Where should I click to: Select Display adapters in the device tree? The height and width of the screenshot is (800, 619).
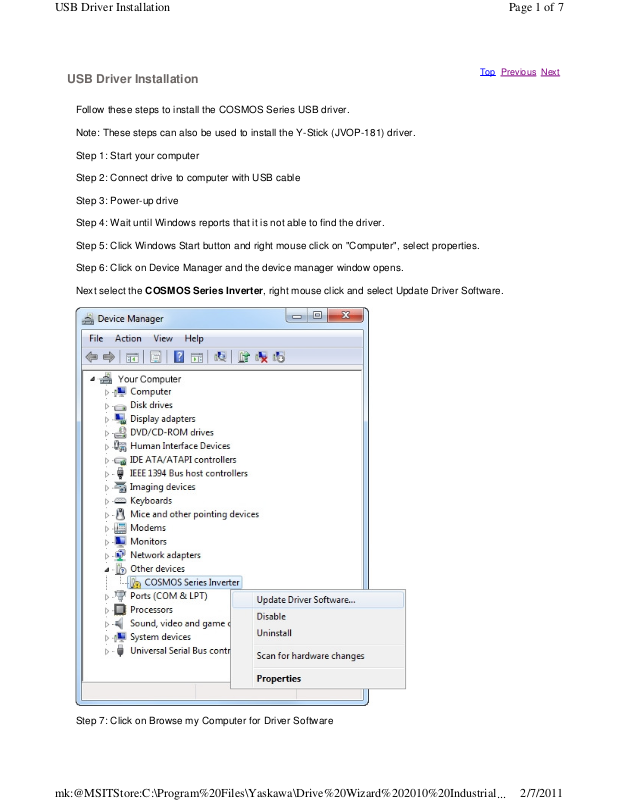[162, 419]
